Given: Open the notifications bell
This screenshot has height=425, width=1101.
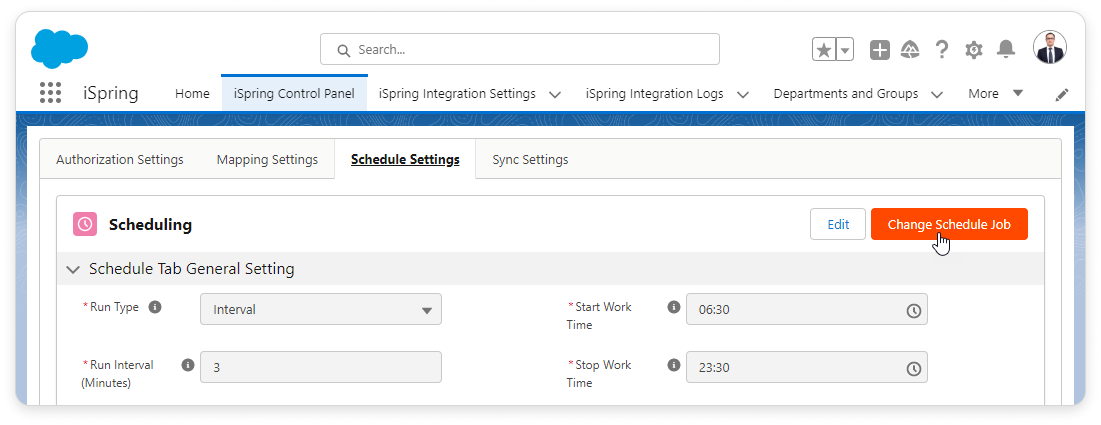Looking at the screenshot, I should point(1006,50).
